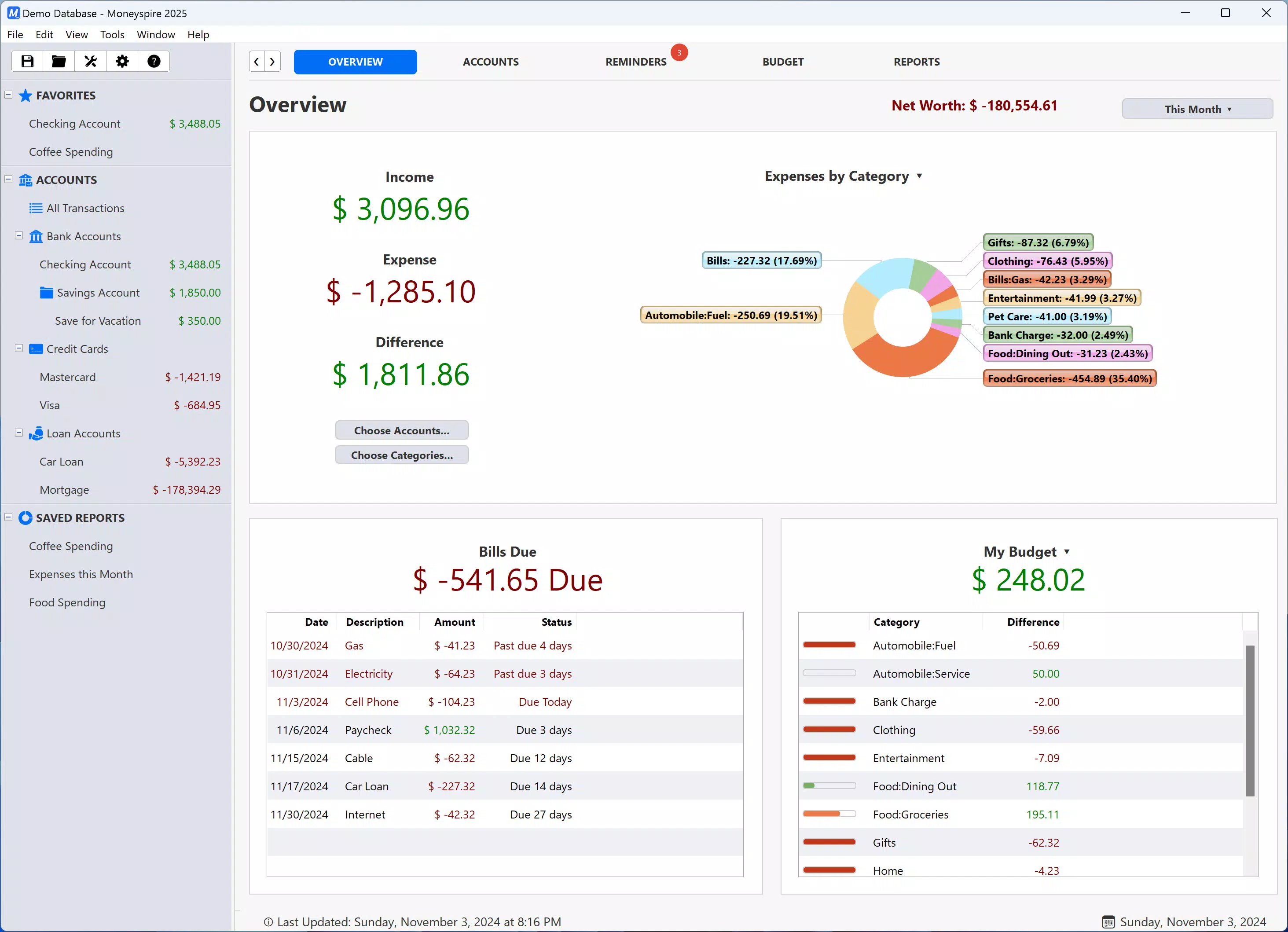Switch to the Accounts tab

[491, 62]
